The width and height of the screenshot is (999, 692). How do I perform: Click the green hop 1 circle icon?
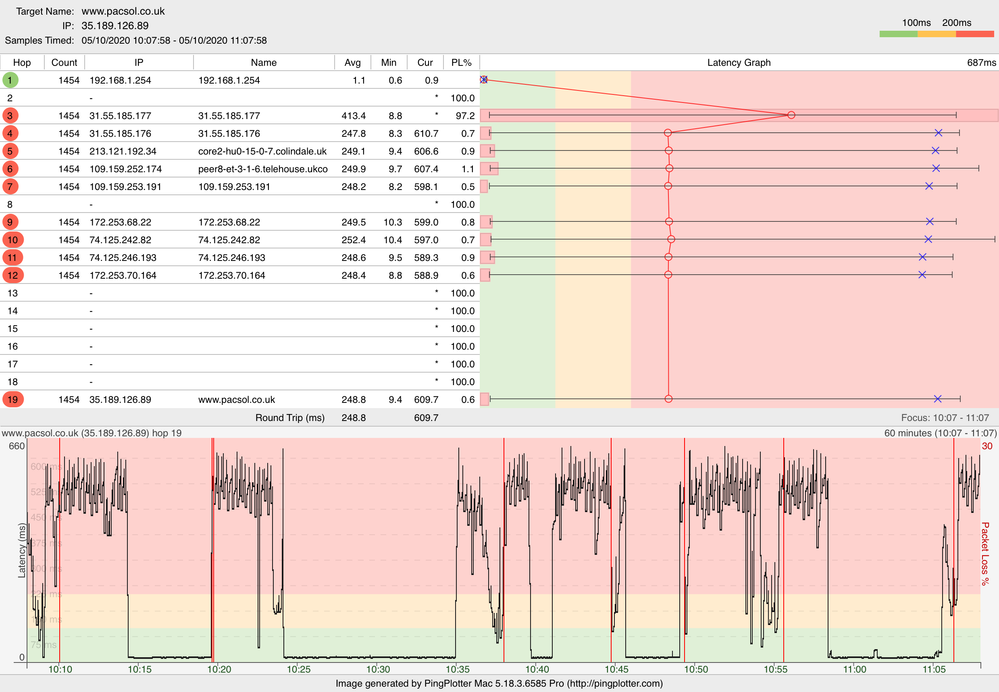[10, 79]
